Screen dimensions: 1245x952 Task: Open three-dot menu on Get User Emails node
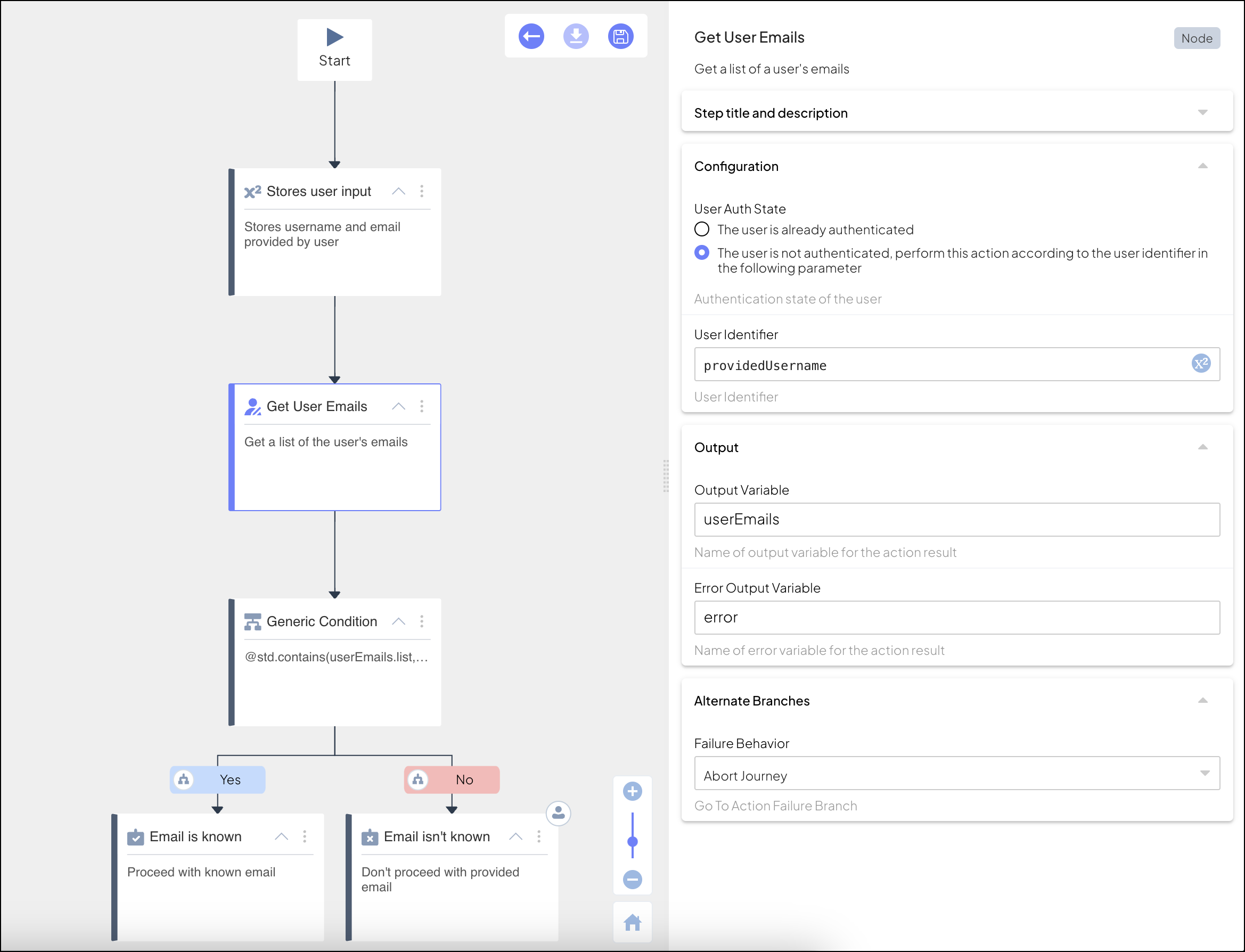tap(422, 406)
